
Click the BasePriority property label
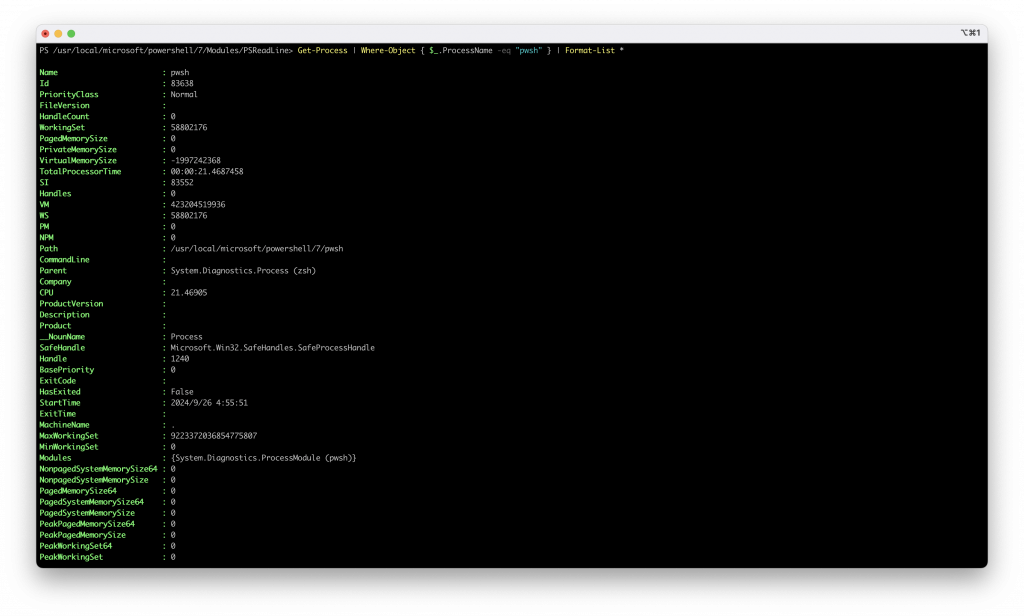[x=67, y=370]
